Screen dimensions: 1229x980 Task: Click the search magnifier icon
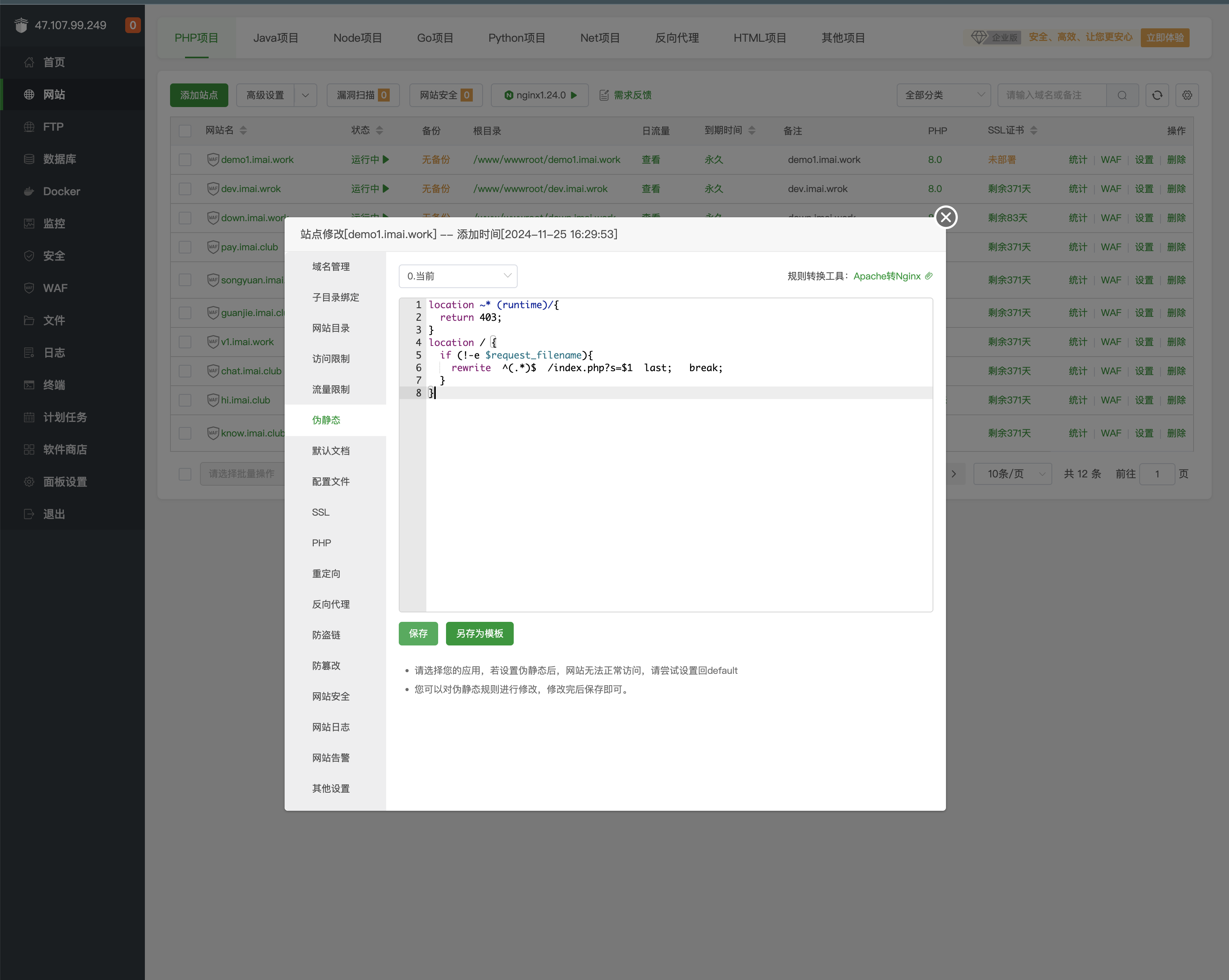point(1122,95)
